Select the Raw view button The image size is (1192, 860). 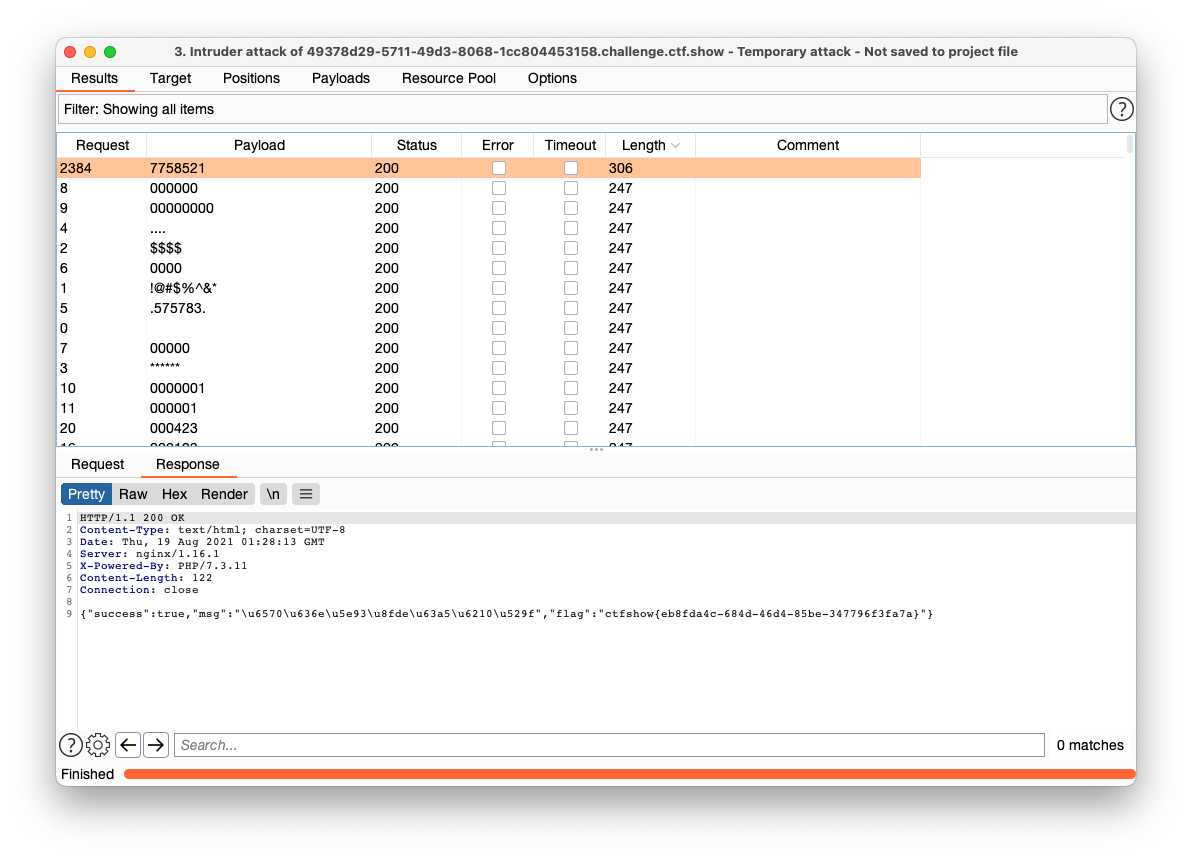pyautogui.click(x=133, y=494)
